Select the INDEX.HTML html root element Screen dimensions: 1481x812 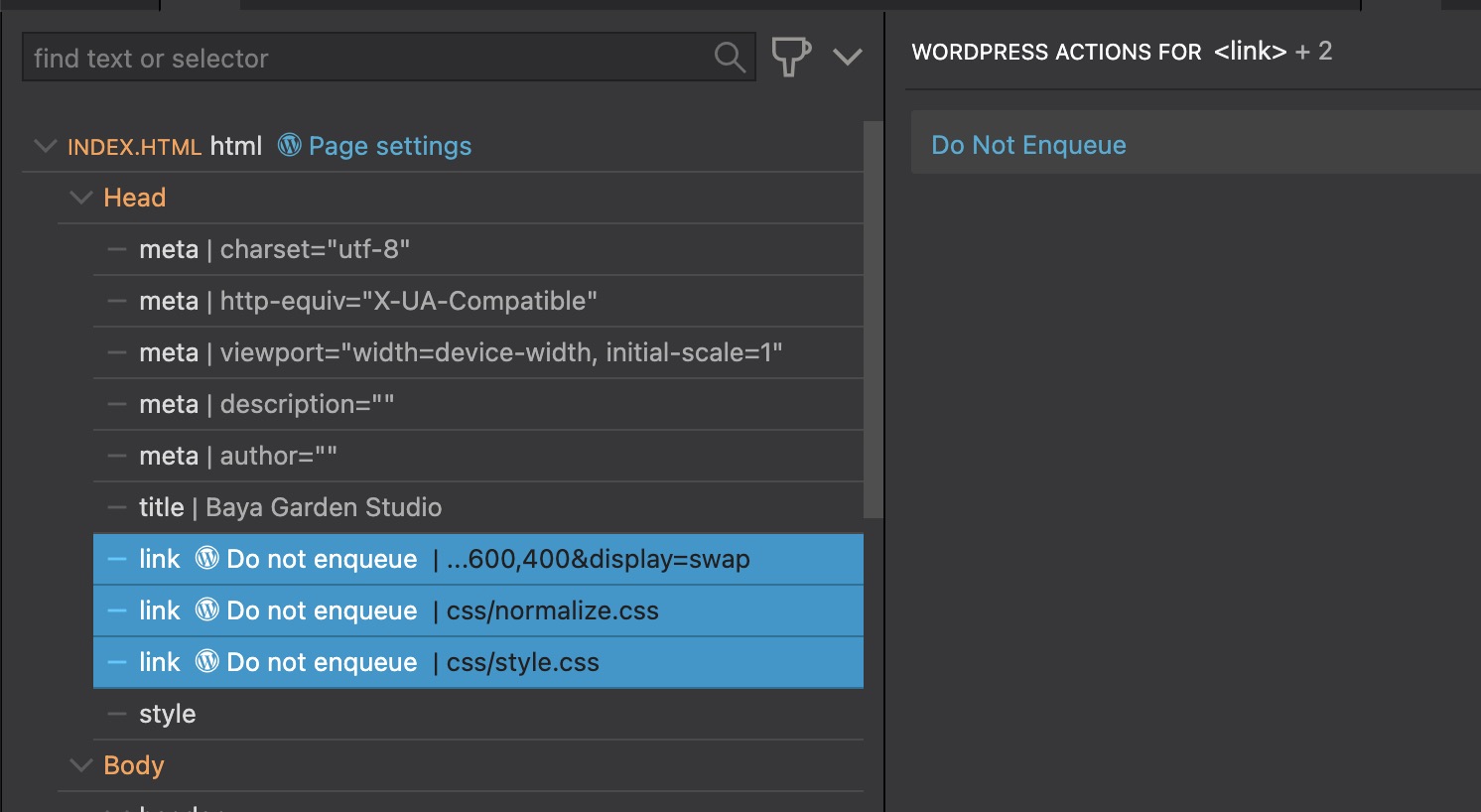pos(165,146)
